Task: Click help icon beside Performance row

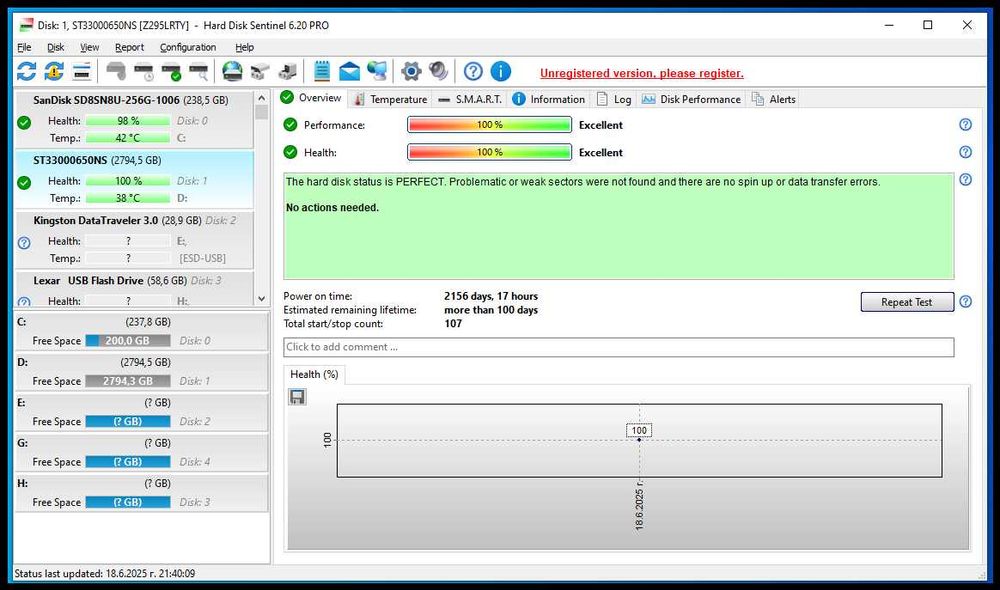Action: click(966, 125)
